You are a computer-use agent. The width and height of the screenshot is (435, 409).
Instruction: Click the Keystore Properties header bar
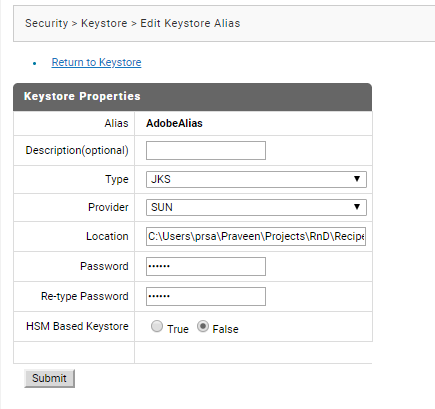tap(192, 97)
